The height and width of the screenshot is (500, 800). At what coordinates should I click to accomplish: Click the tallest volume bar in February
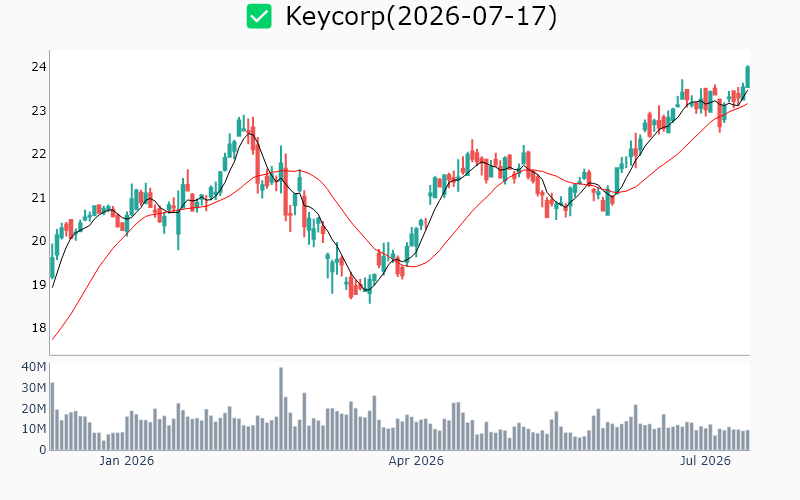(x=281, y=408)
